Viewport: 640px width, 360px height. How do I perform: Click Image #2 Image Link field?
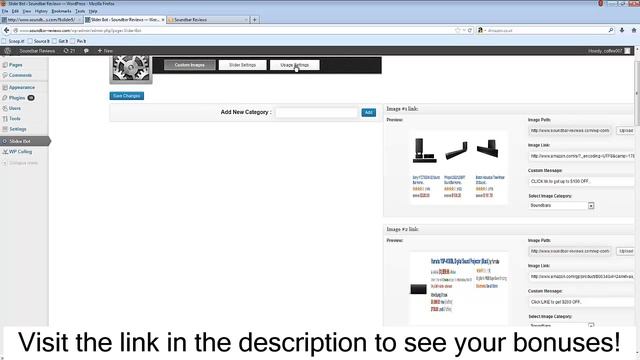point(582,276)
